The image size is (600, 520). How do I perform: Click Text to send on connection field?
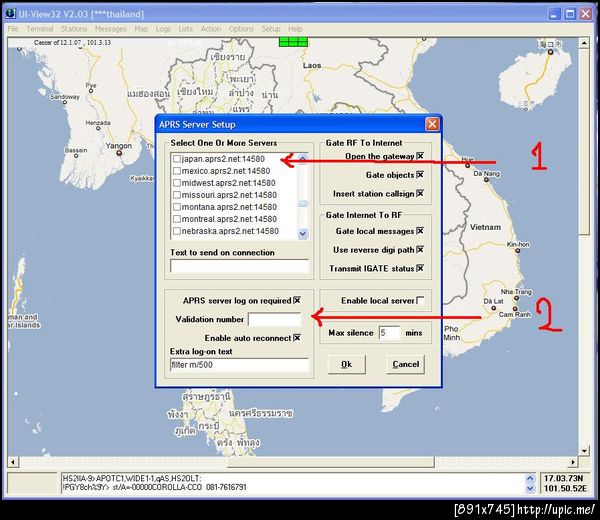click(240, 266)
